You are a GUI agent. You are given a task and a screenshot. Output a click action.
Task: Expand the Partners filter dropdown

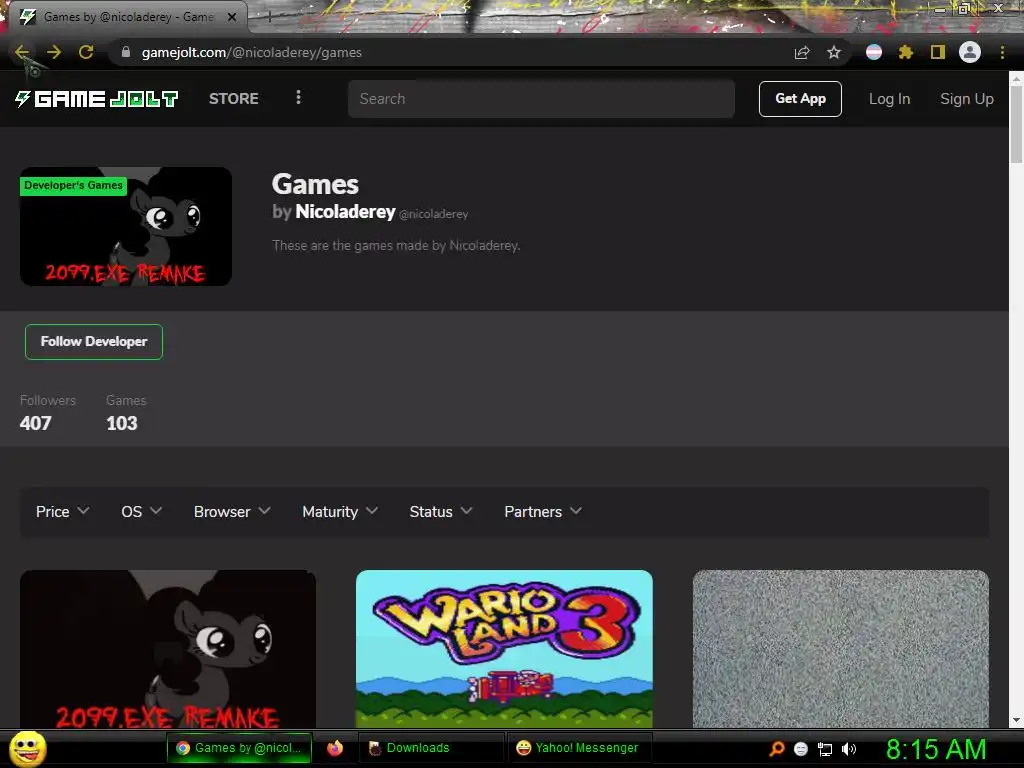point(543,511)
